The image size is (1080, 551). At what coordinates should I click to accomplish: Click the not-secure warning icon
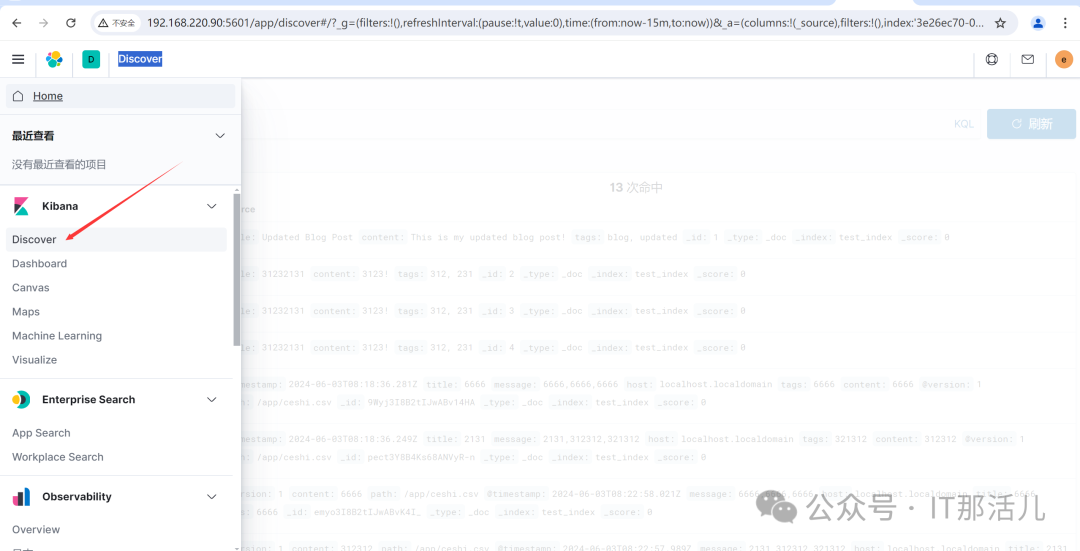(103, 23)
